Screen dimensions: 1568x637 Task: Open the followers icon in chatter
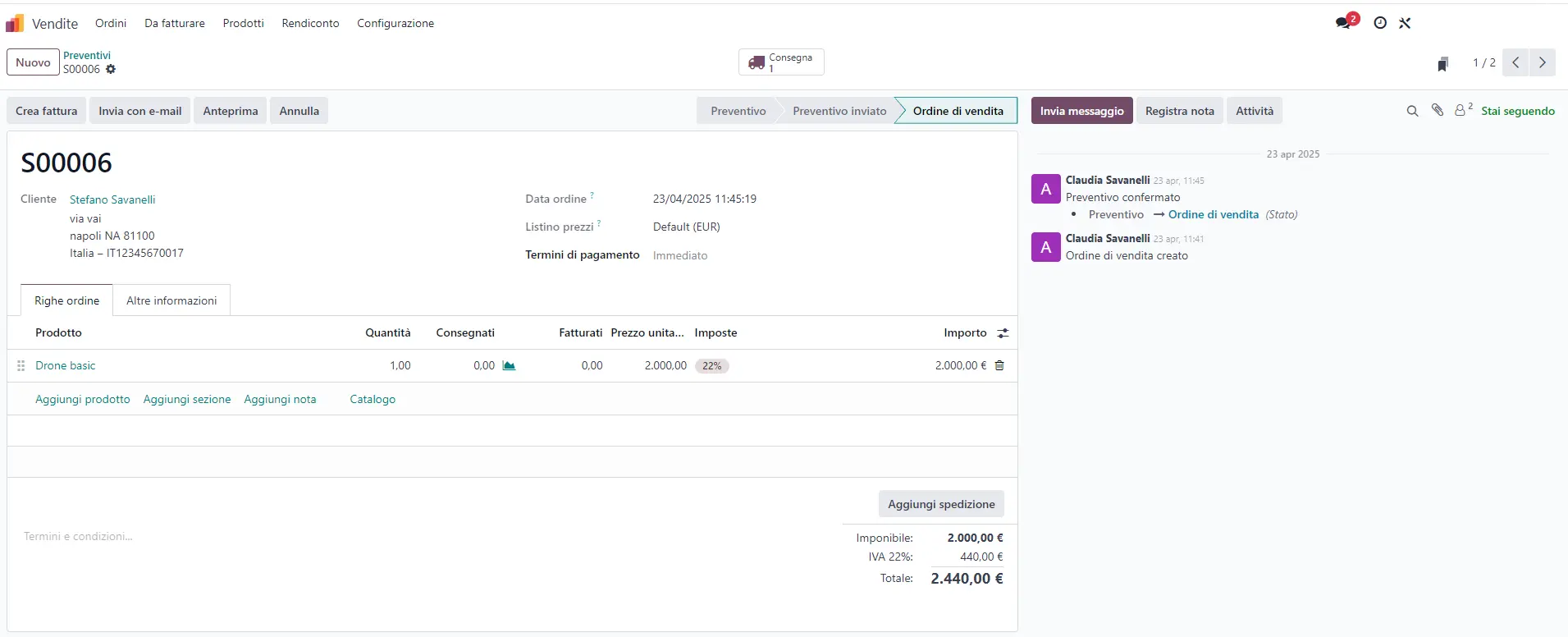point(1461,110)
